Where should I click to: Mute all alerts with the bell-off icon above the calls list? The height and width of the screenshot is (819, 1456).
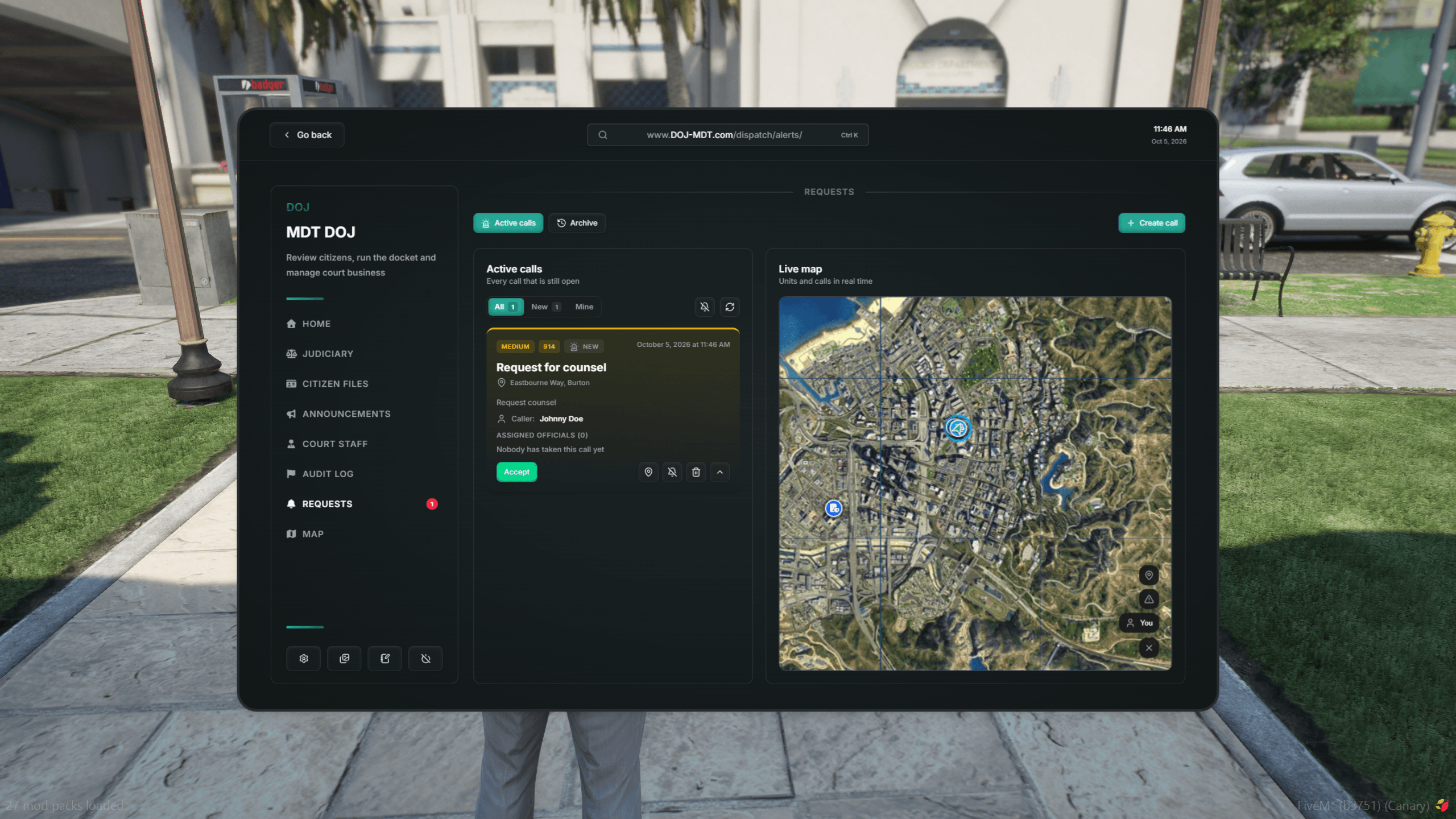tap(705, 307)
